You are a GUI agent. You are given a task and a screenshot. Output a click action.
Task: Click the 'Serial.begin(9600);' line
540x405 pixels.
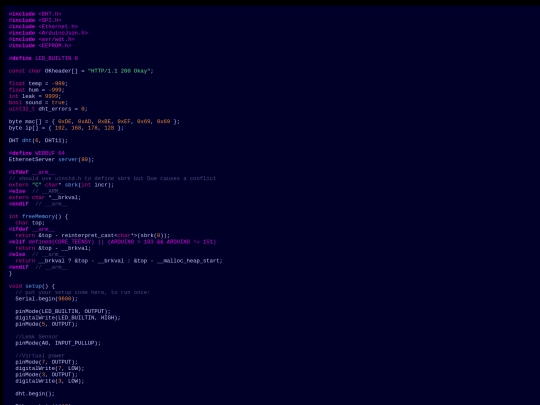point(46,299)
